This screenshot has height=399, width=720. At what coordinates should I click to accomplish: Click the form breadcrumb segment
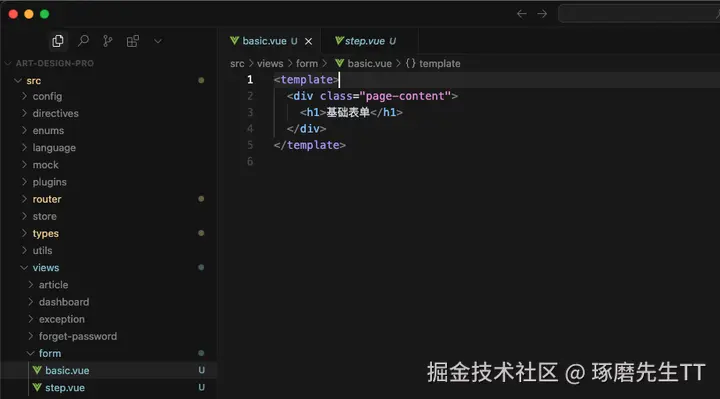tap(307, 63)
